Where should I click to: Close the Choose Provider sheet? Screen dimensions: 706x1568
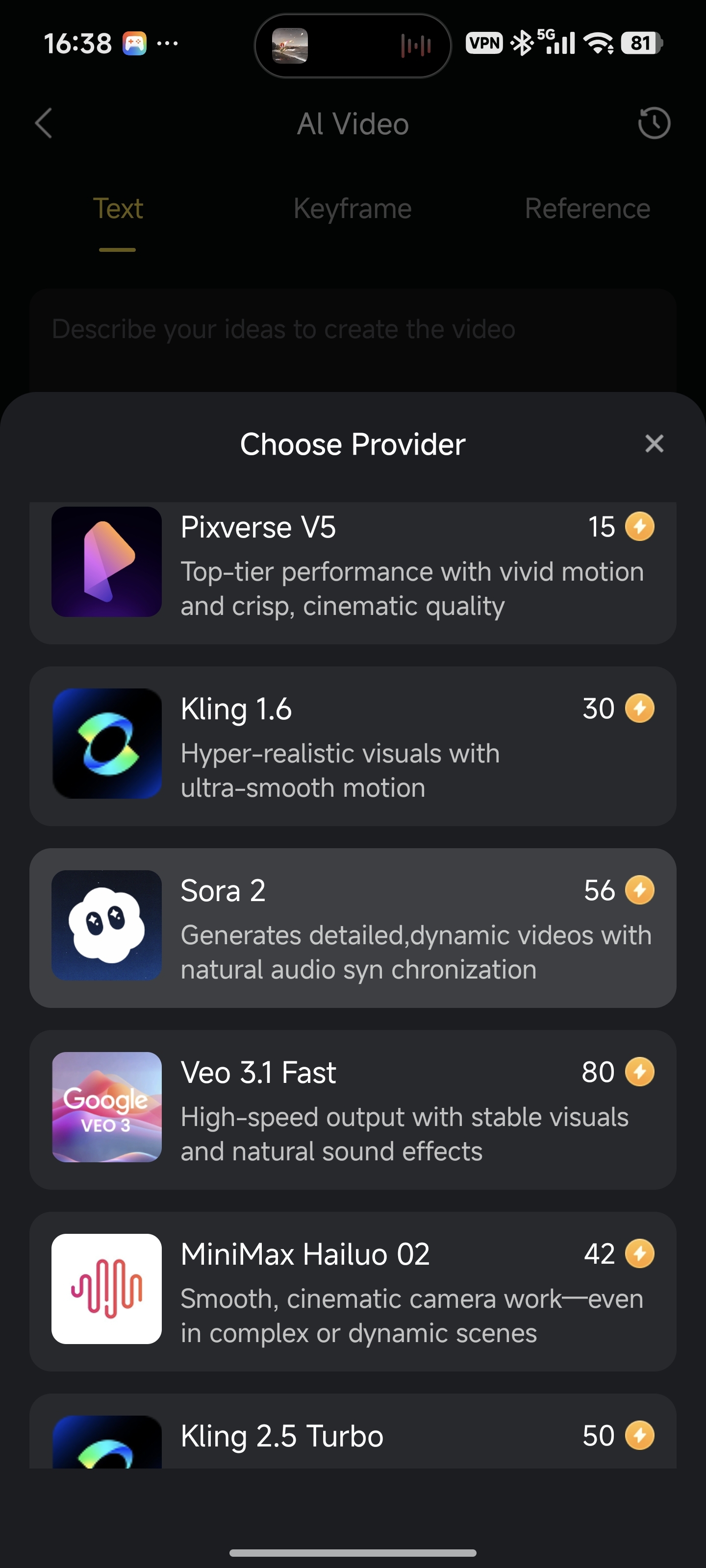tap(654, 444)
